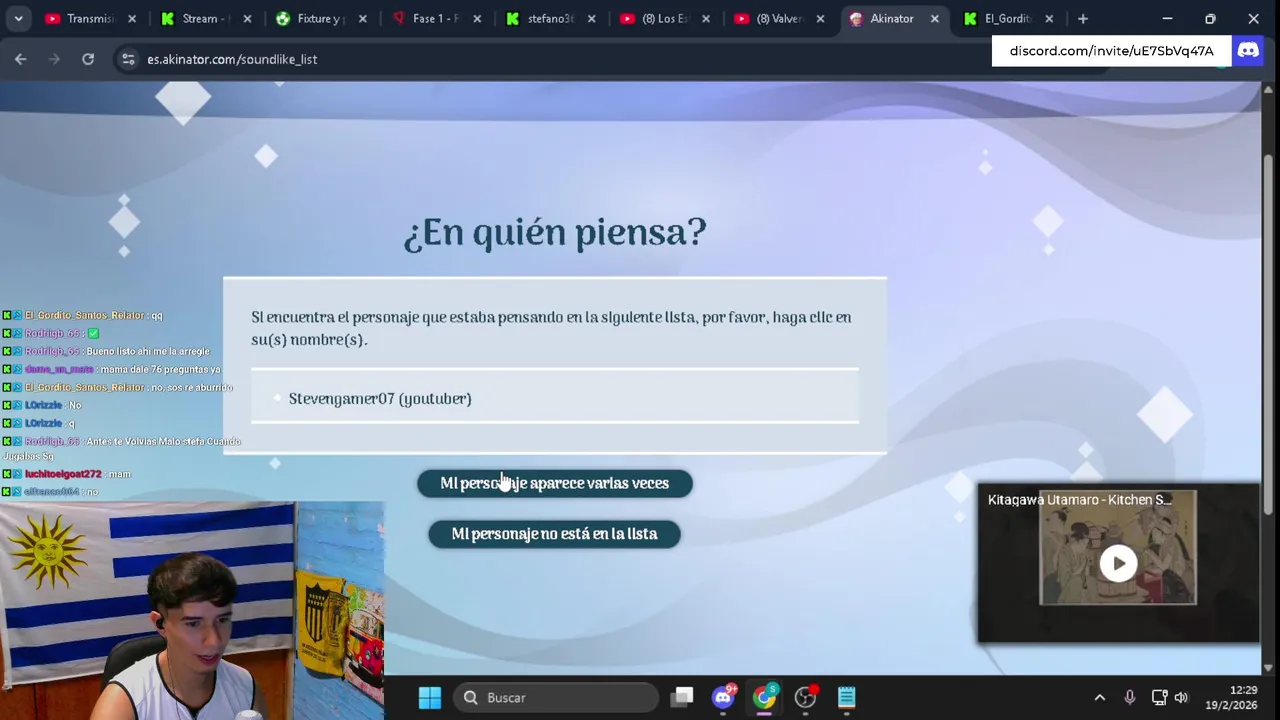Go back to previous page
The width and height of the screenshot is (1280, 720).
pos(21,59)
